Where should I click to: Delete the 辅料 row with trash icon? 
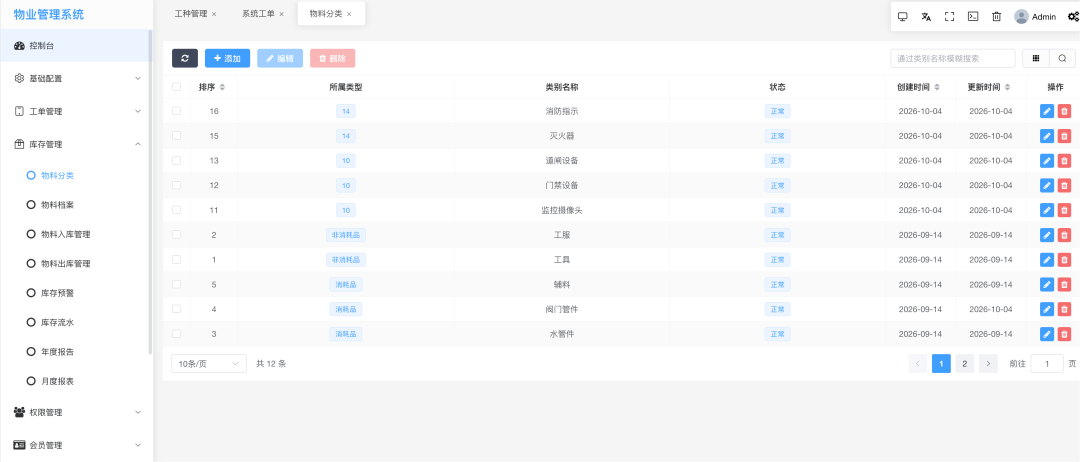pyautogui.click(x=1064, y=284)
